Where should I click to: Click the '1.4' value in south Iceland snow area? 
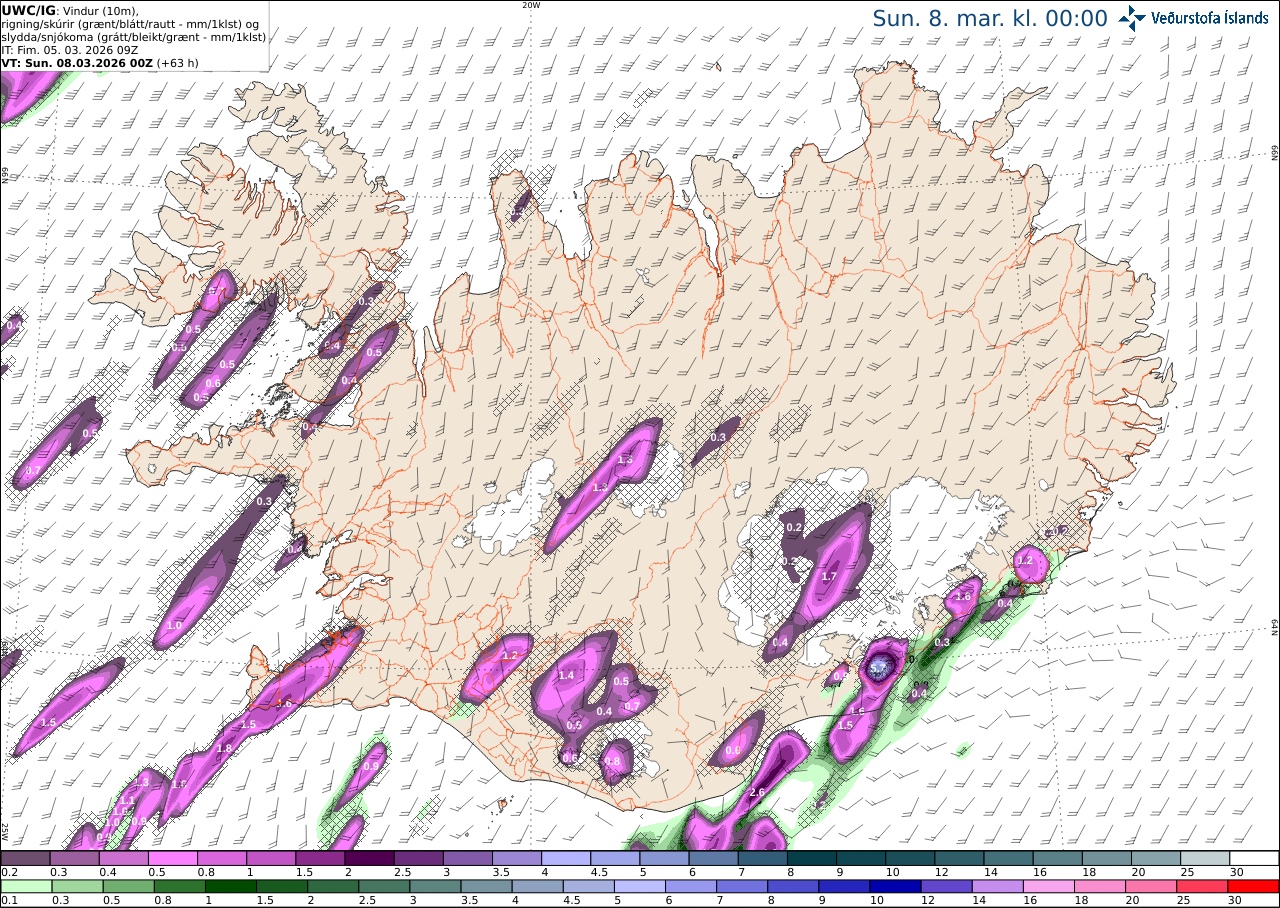tap(566, 676)
